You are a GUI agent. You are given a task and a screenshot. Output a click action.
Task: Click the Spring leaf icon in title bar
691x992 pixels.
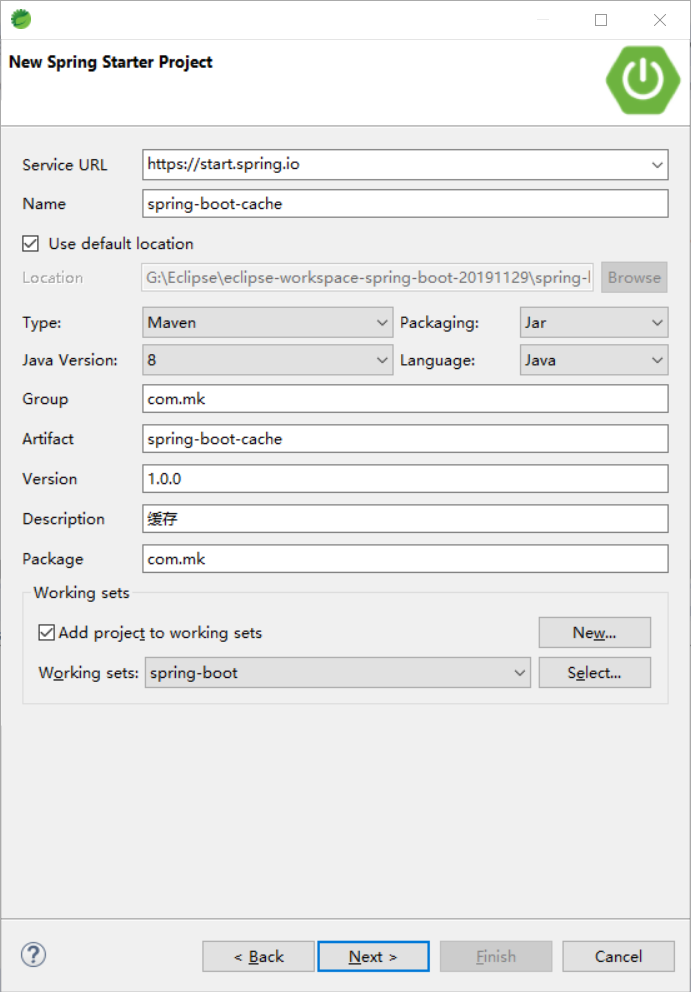pos(22,20)
